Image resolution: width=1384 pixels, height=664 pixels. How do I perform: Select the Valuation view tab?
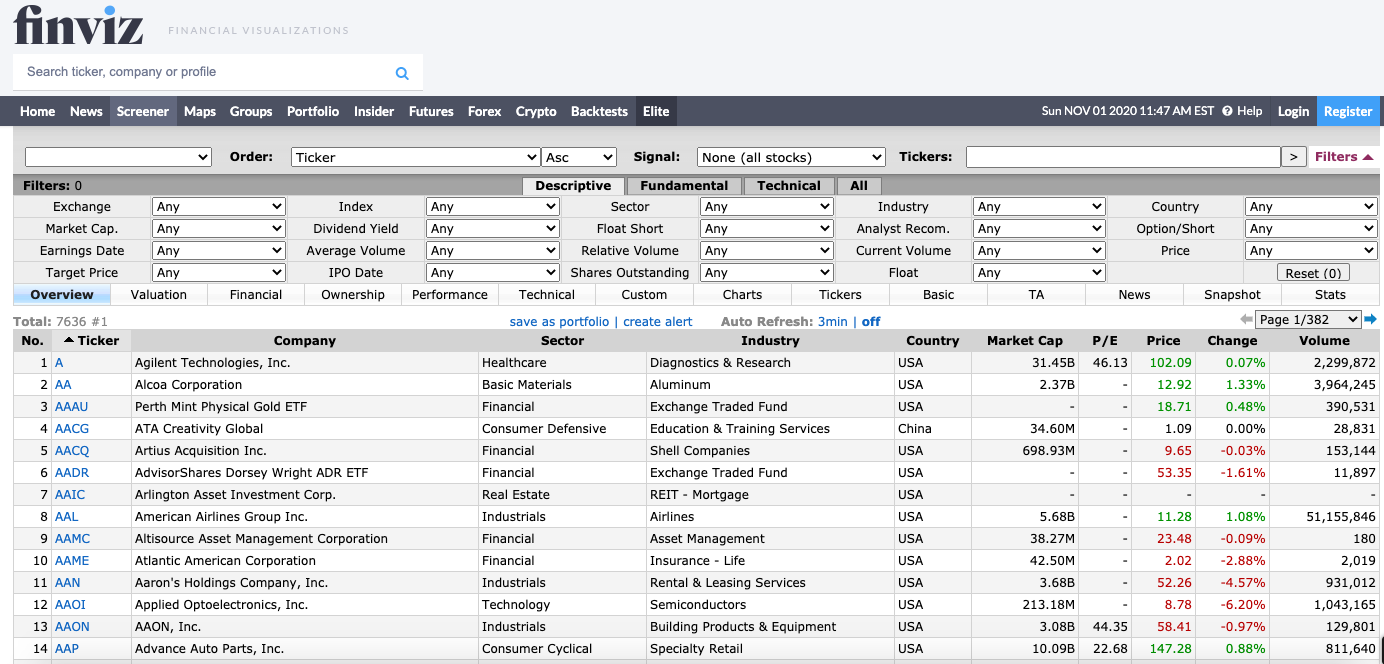click(159, 295)
